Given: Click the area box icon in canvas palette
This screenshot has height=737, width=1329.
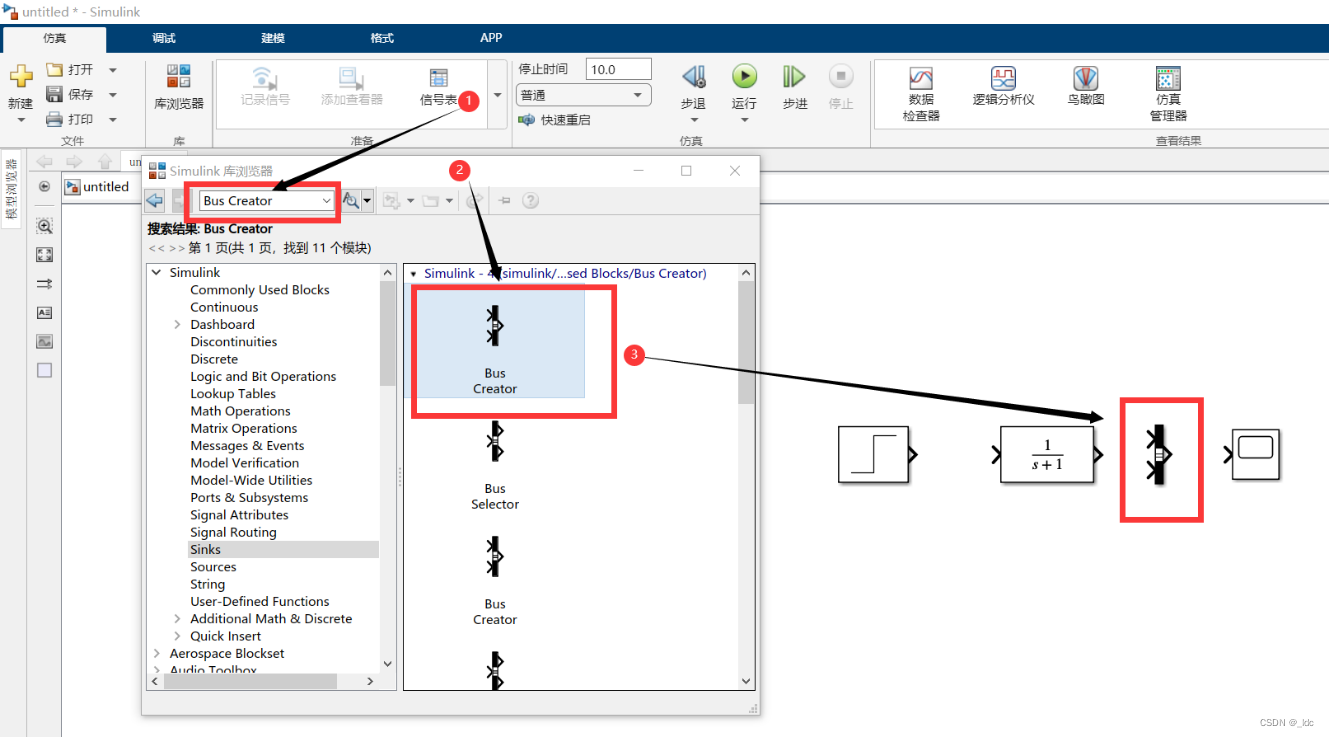Looking at the screenshot, I should (44, 370).
